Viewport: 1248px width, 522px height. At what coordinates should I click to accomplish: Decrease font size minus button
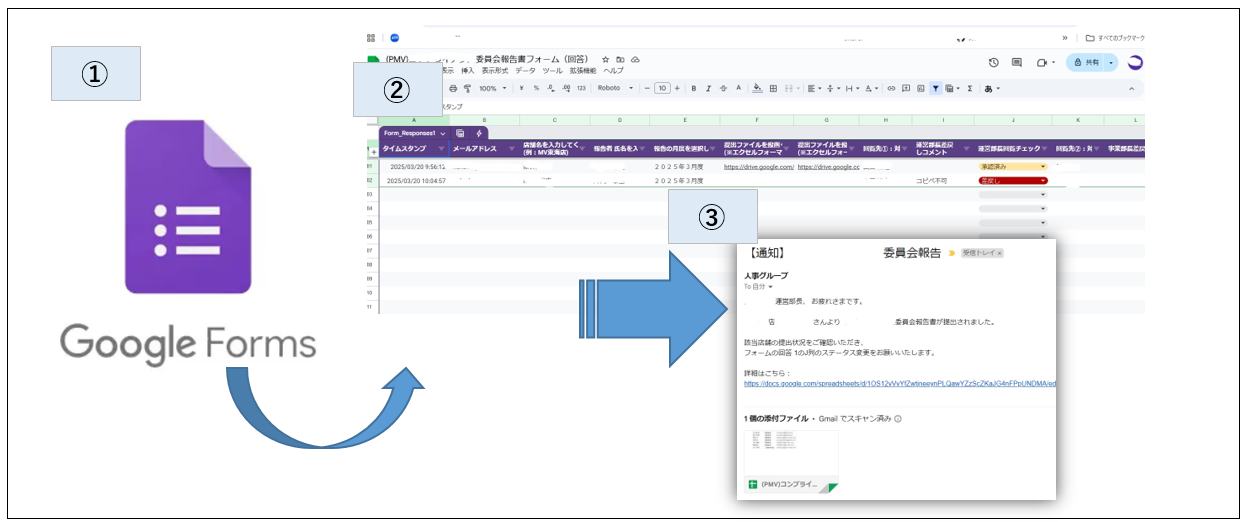(646, 88)
